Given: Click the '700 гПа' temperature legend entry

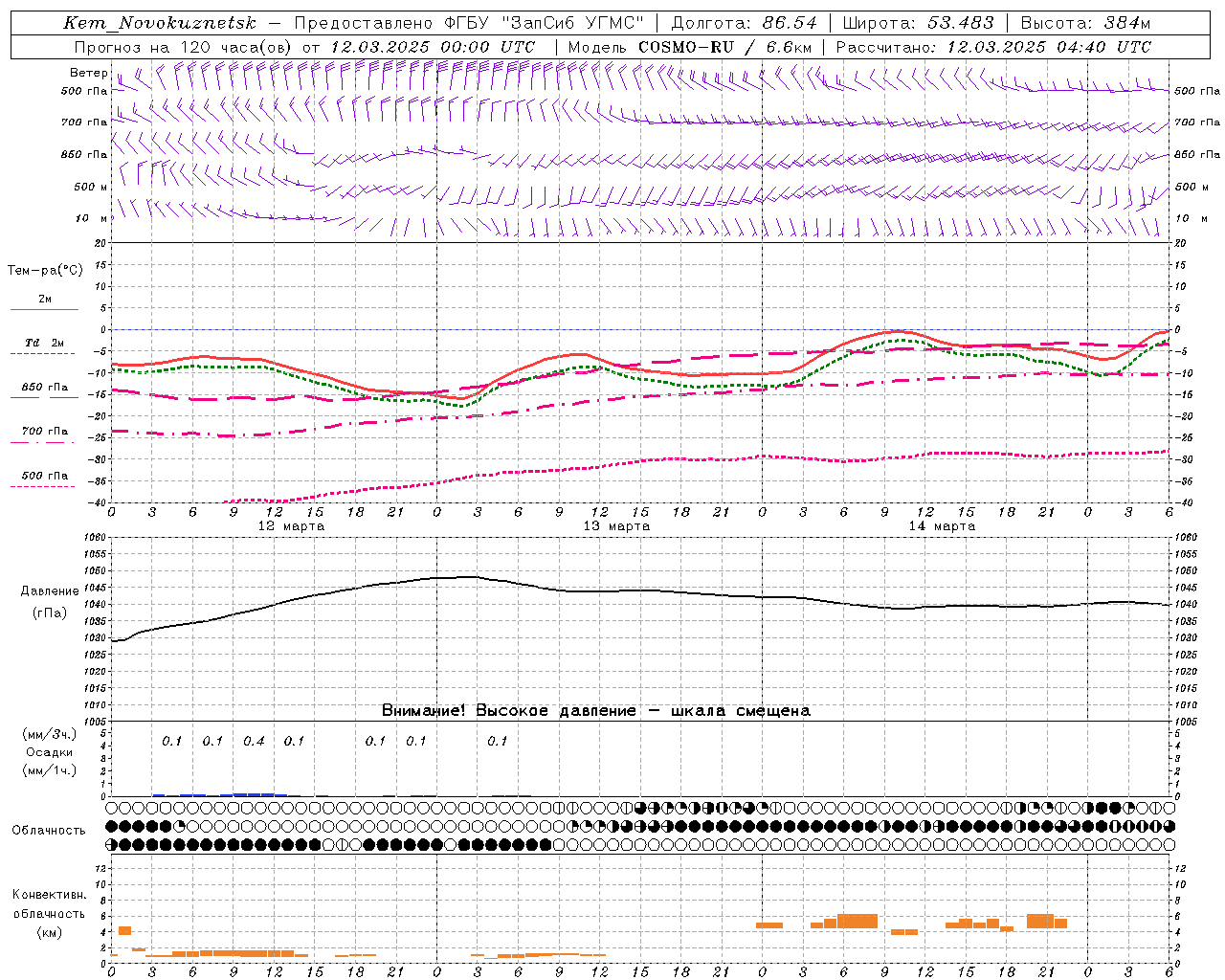Looking at the screenshot, I should [45, 432].
